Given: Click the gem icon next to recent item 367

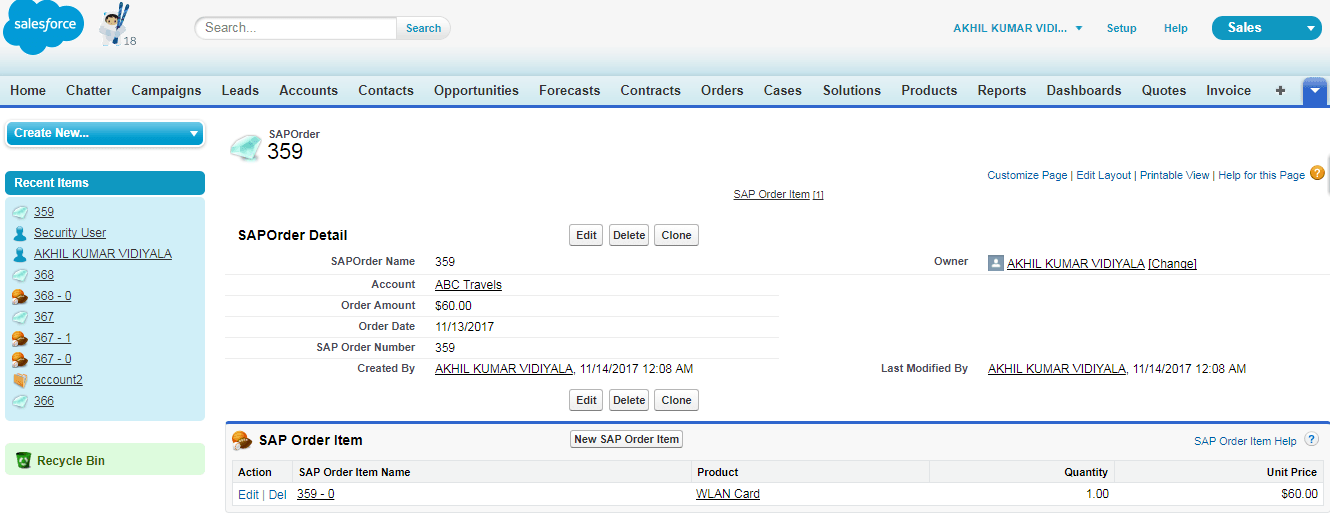Looking at the screenshot, I should pyautogui.click(x=20, y=317).
